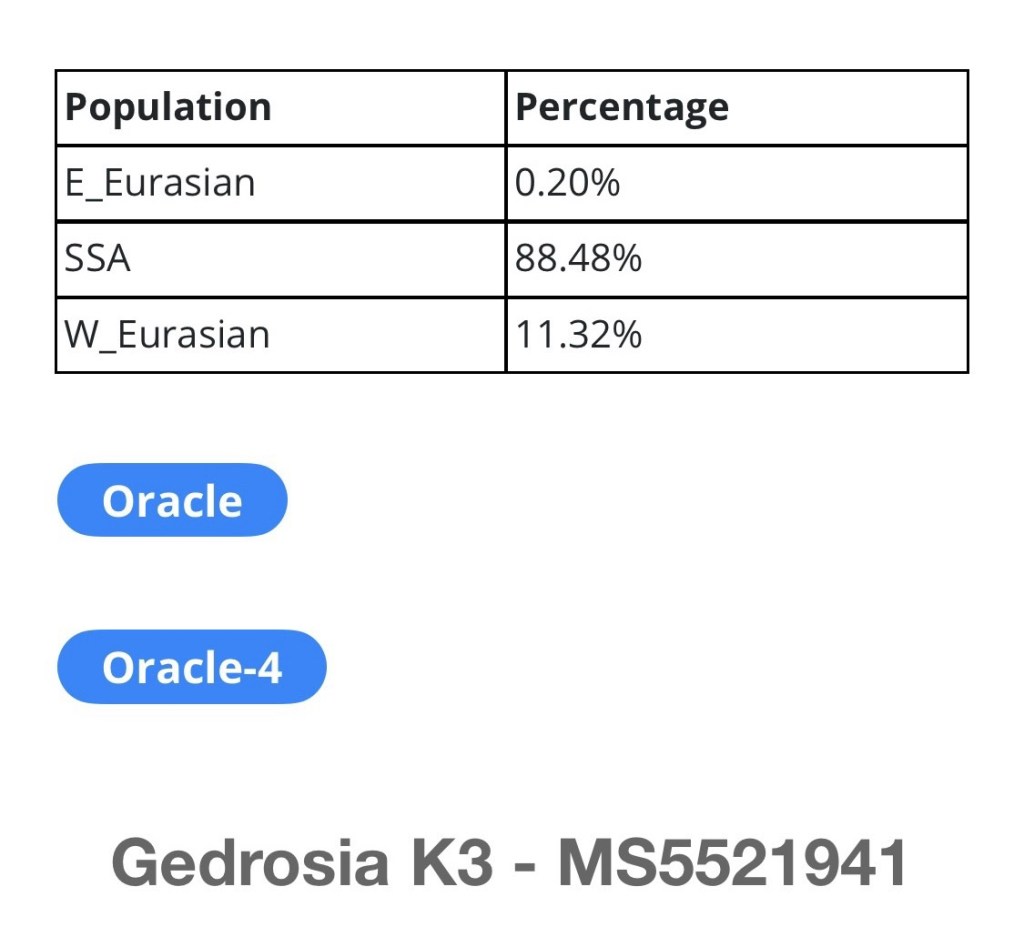The image size is (1024, 927).
Task: Click the word Gedrosia in the heading
Action: click(x=249, y=862)
